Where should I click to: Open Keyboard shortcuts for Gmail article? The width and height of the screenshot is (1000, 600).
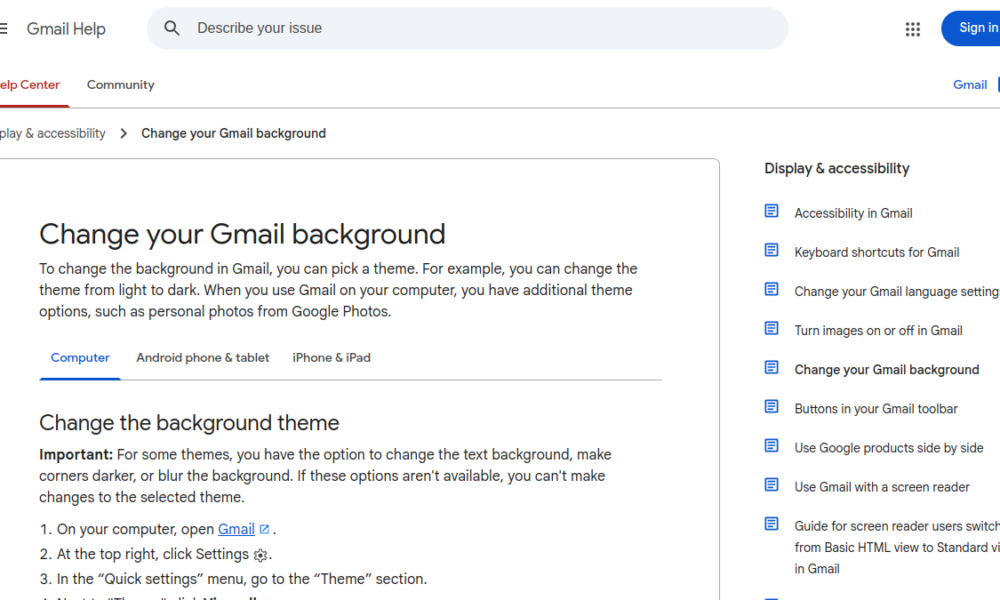[x=877, y=252]
